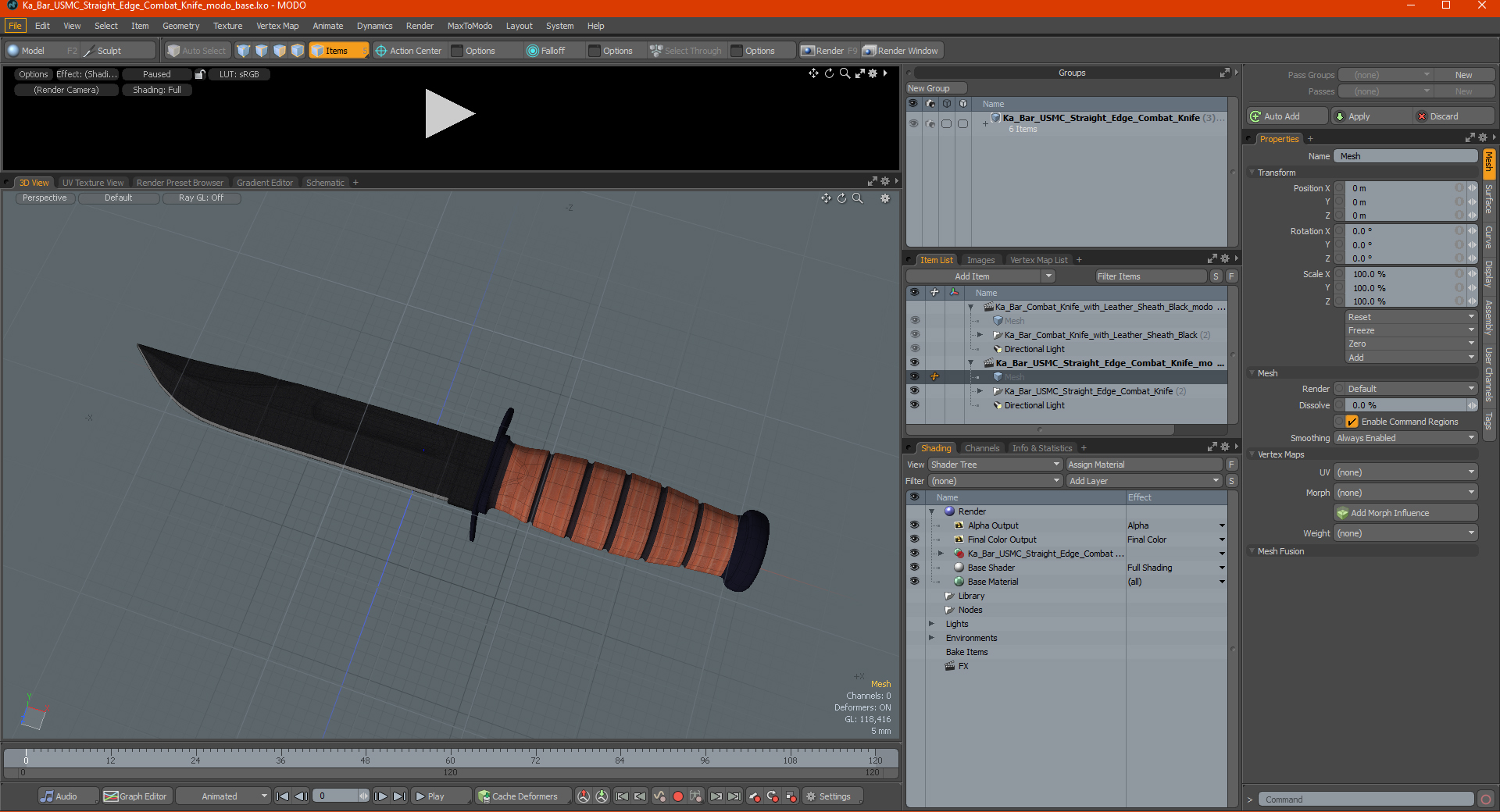Click the pan view icon in 3D viewport
Image resolution: width=1500 pixels, height=812 pixels.
[826, 198]
